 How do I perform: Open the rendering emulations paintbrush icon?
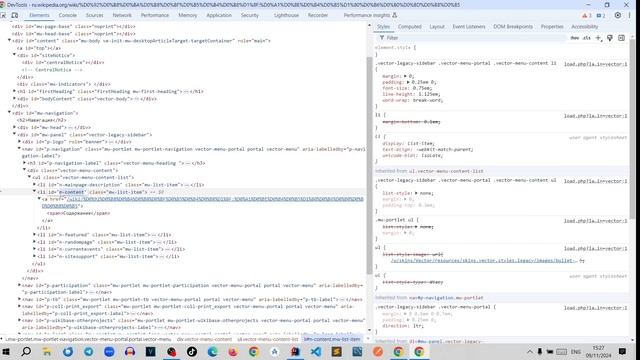pos(610,38)
